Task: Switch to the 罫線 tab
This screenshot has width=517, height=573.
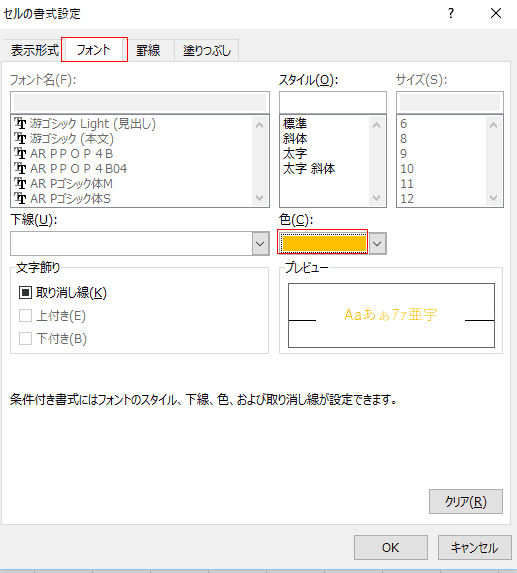Action: [148, 50]
